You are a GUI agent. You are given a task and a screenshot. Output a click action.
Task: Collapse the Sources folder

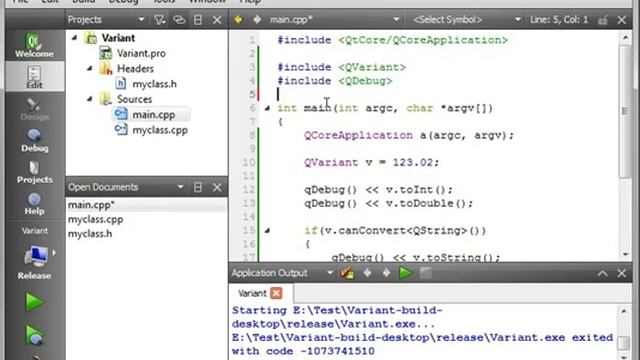(90, 99)
